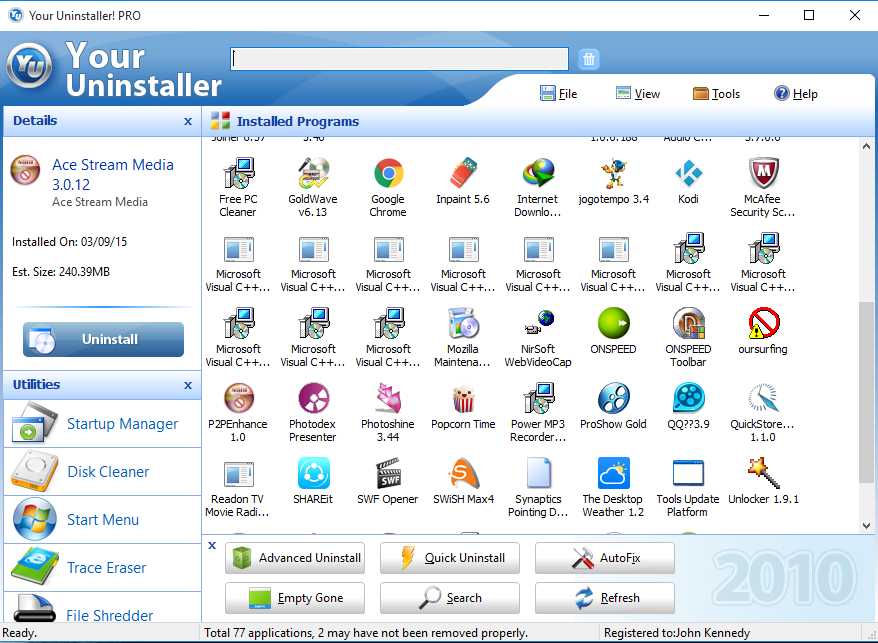Image resolution: width=878 pixels, height=643 pixels.
Task: Select the oursurfing program icon
Action: (763, 323)
